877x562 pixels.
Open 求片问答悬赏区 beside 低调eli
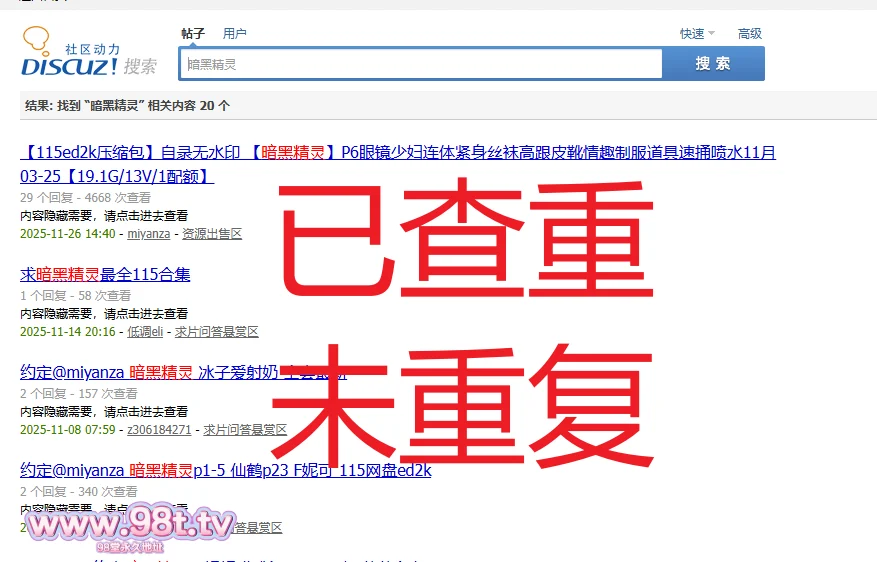click(217, 331)
